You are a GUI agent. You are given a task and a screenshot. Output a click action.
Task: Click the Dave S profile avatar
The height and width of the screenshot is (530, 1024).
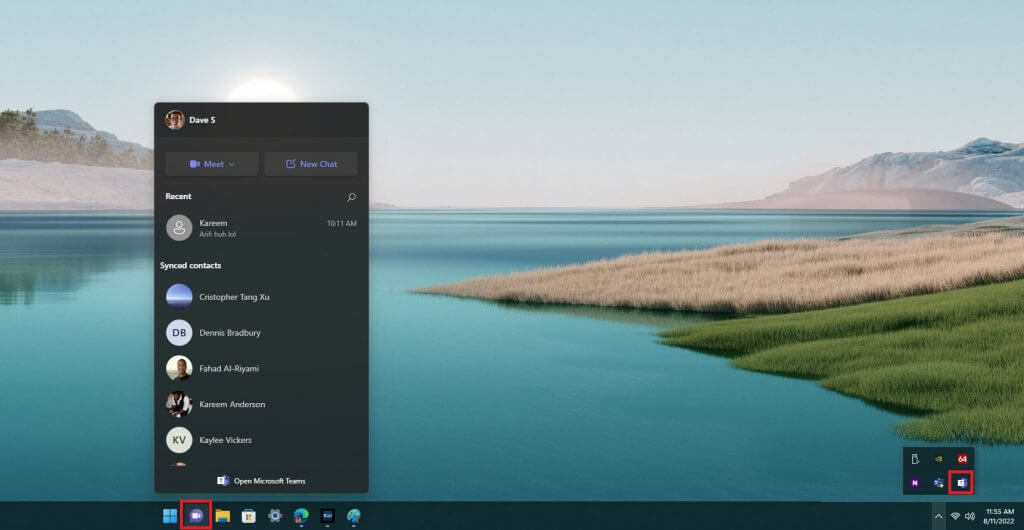(x=174, y=119)
